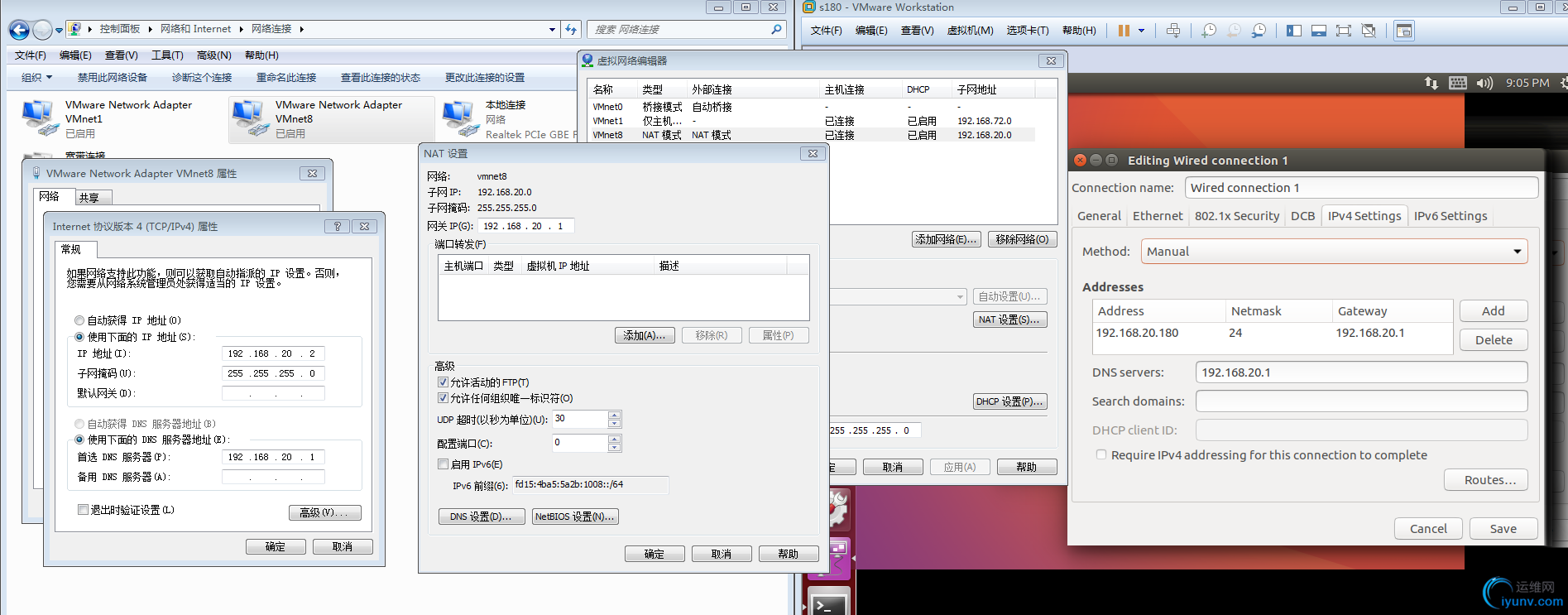The height and width of the screenshot is (615, 1568).
Task: Switch to the IPv6 Settings tab
Action: pos(1451,216)
